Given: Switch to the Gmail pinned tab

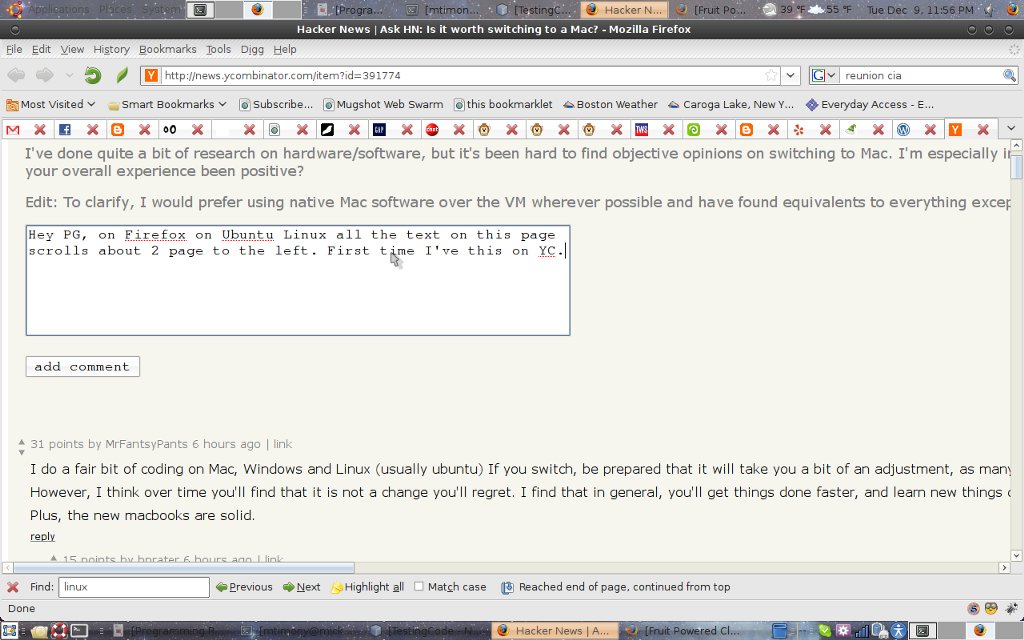Looking at the screenshot, I should pyautogui.click(x=13, y=129).
